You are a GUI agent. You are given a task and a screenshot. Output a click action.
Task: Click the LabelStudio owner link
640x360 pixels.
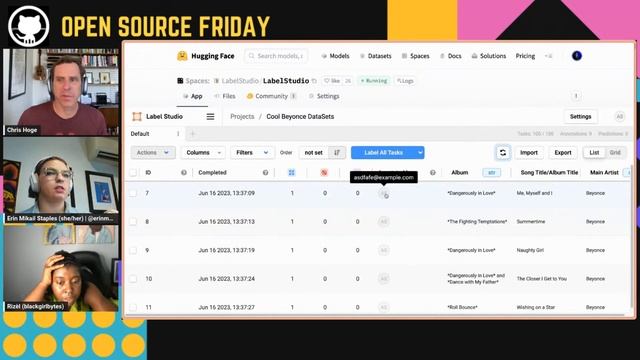(x=240, y=81)
